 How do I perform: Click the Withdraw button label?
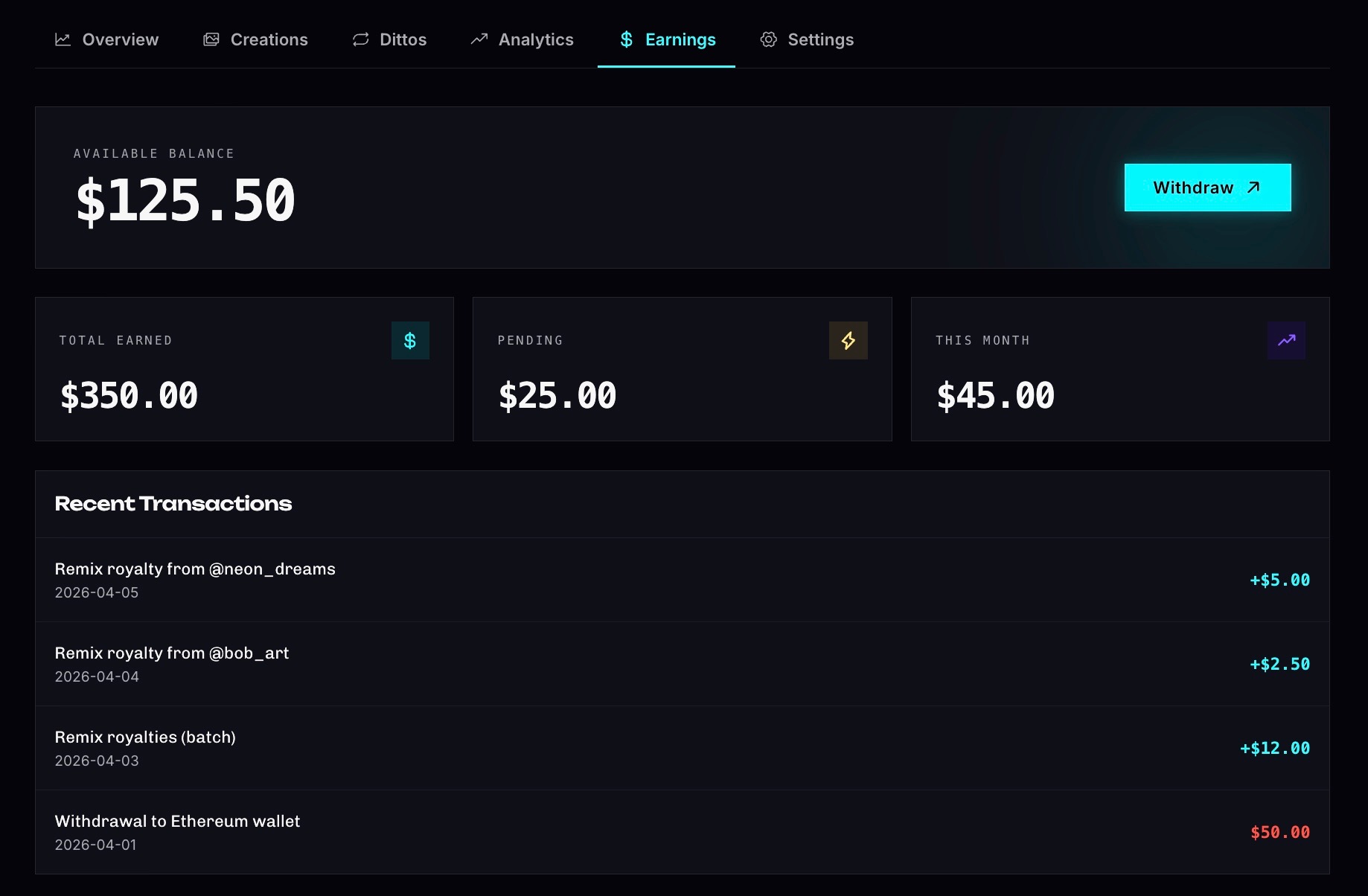pyautogui.click(x=1193, y=188)
